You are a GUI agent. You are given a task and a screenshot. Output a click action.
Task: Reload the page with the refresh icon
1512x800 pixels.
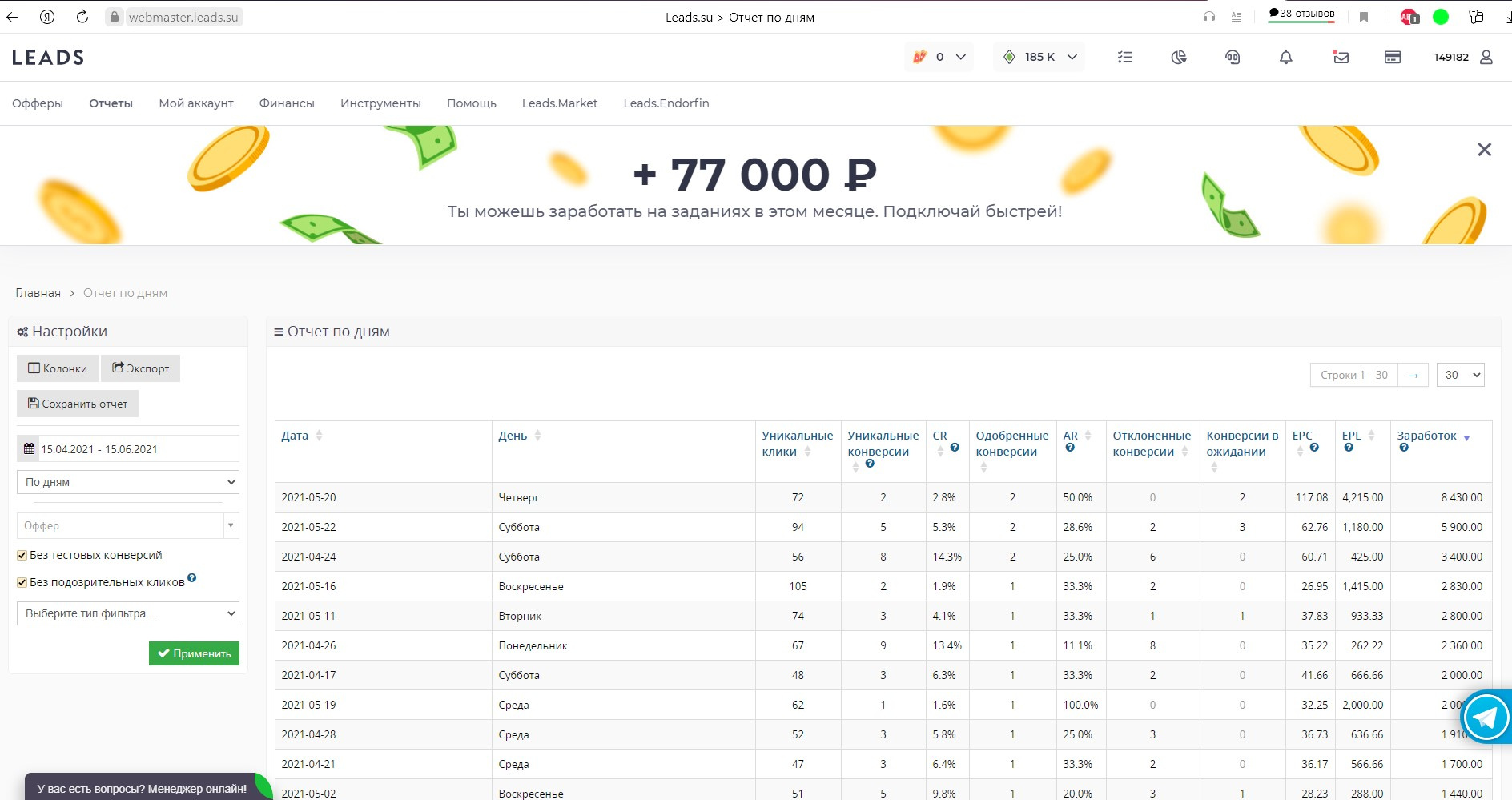coord(82,17)
